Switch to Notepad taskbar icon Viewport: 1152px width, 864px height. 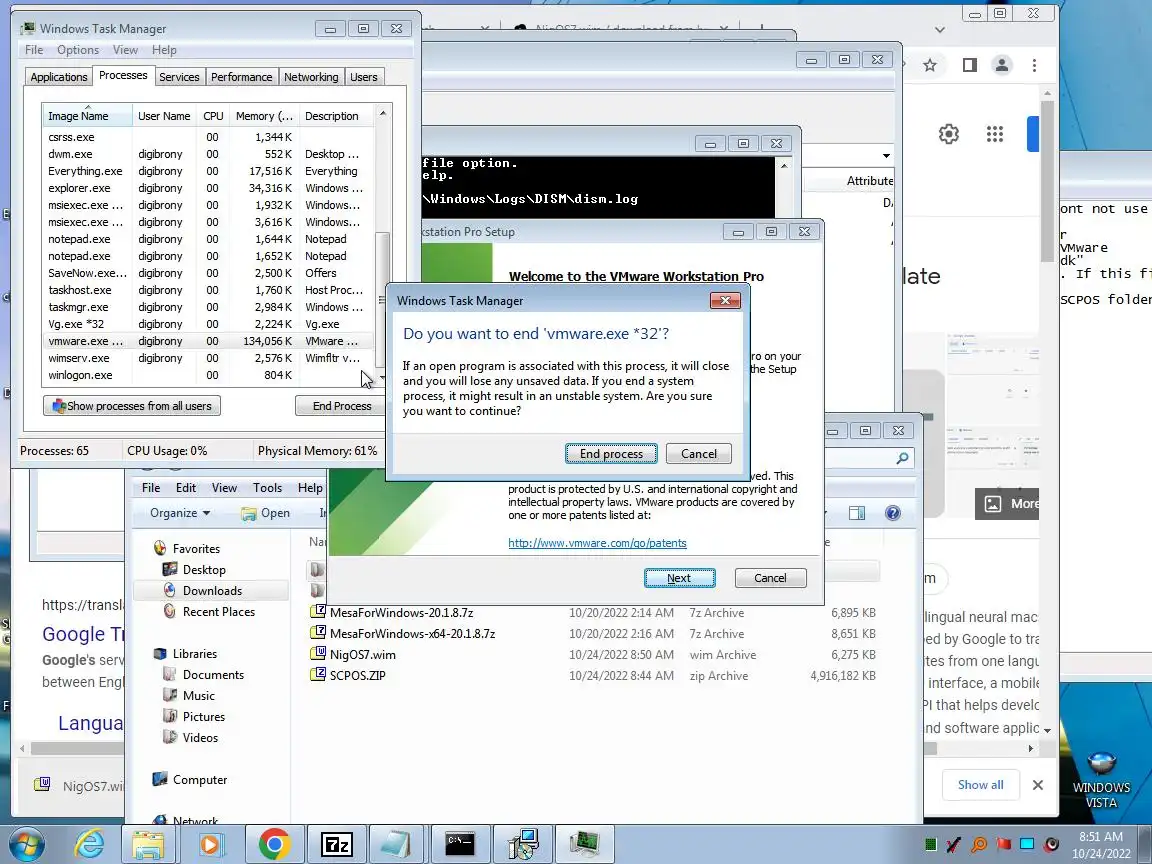pyautogui.click(x=397, y=844)
